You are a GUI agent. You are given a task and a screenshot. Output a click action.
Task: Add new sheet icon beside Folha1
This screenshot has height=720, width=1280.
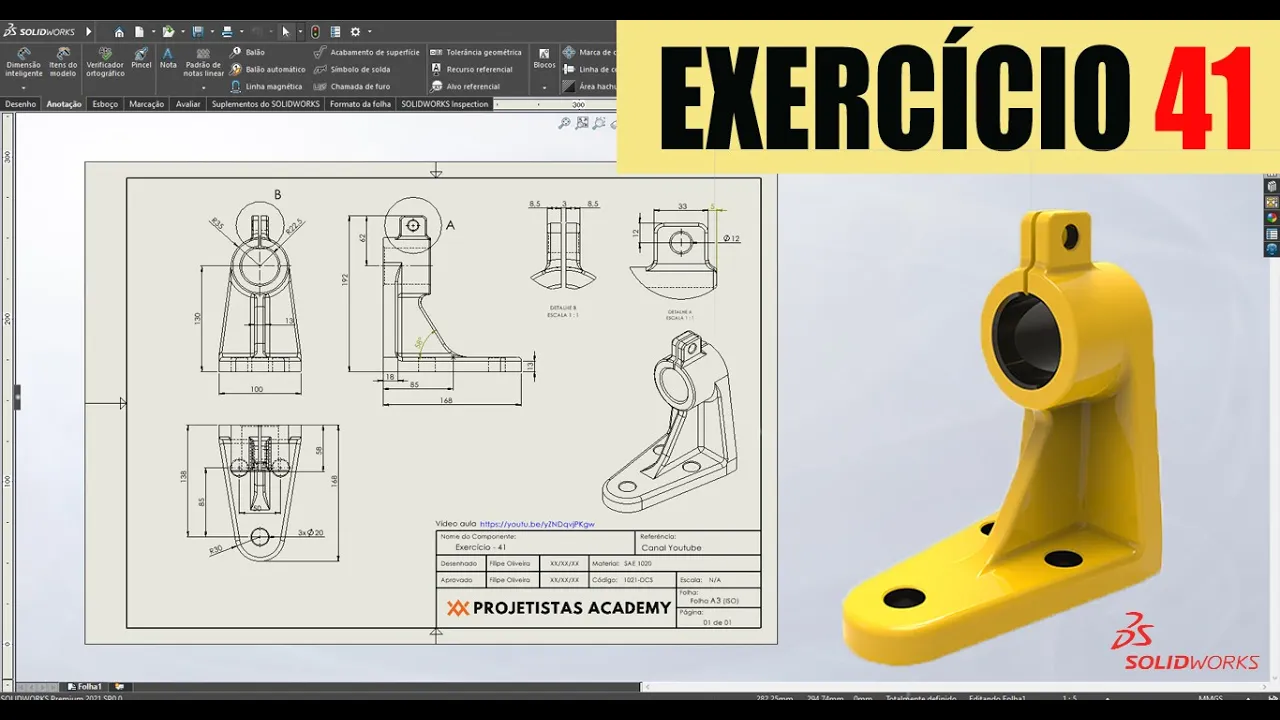click(x=120, y=687)
